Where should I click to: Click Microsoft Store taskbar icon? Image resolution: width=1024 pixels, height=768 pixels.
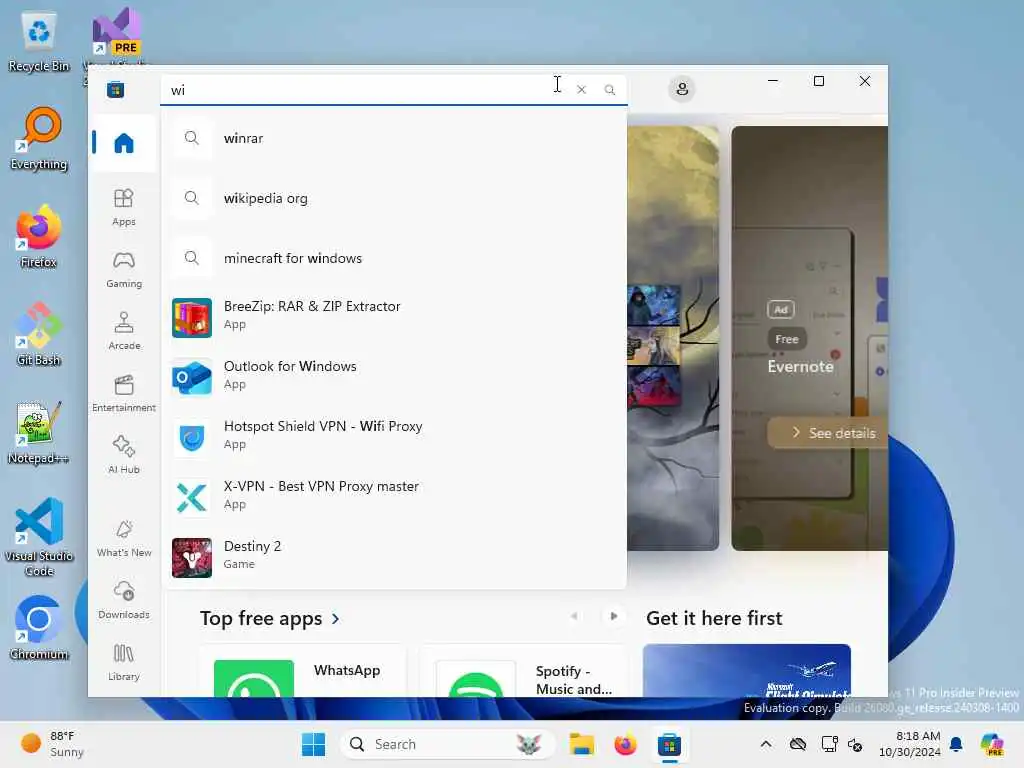pos(669,744)
